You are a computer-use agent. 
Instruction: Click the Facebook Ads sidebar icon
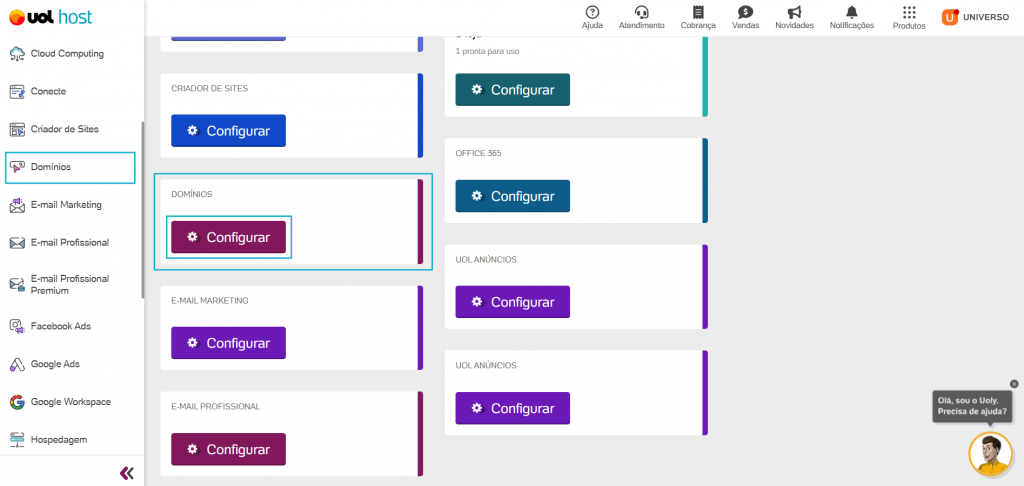17,326
